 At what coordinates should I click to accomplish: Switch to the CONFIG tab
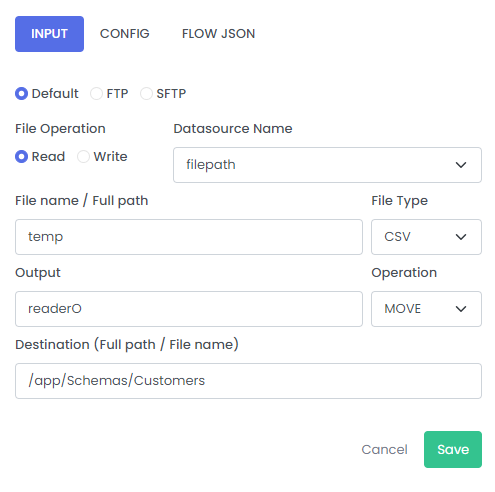click(x=125, y=34)
